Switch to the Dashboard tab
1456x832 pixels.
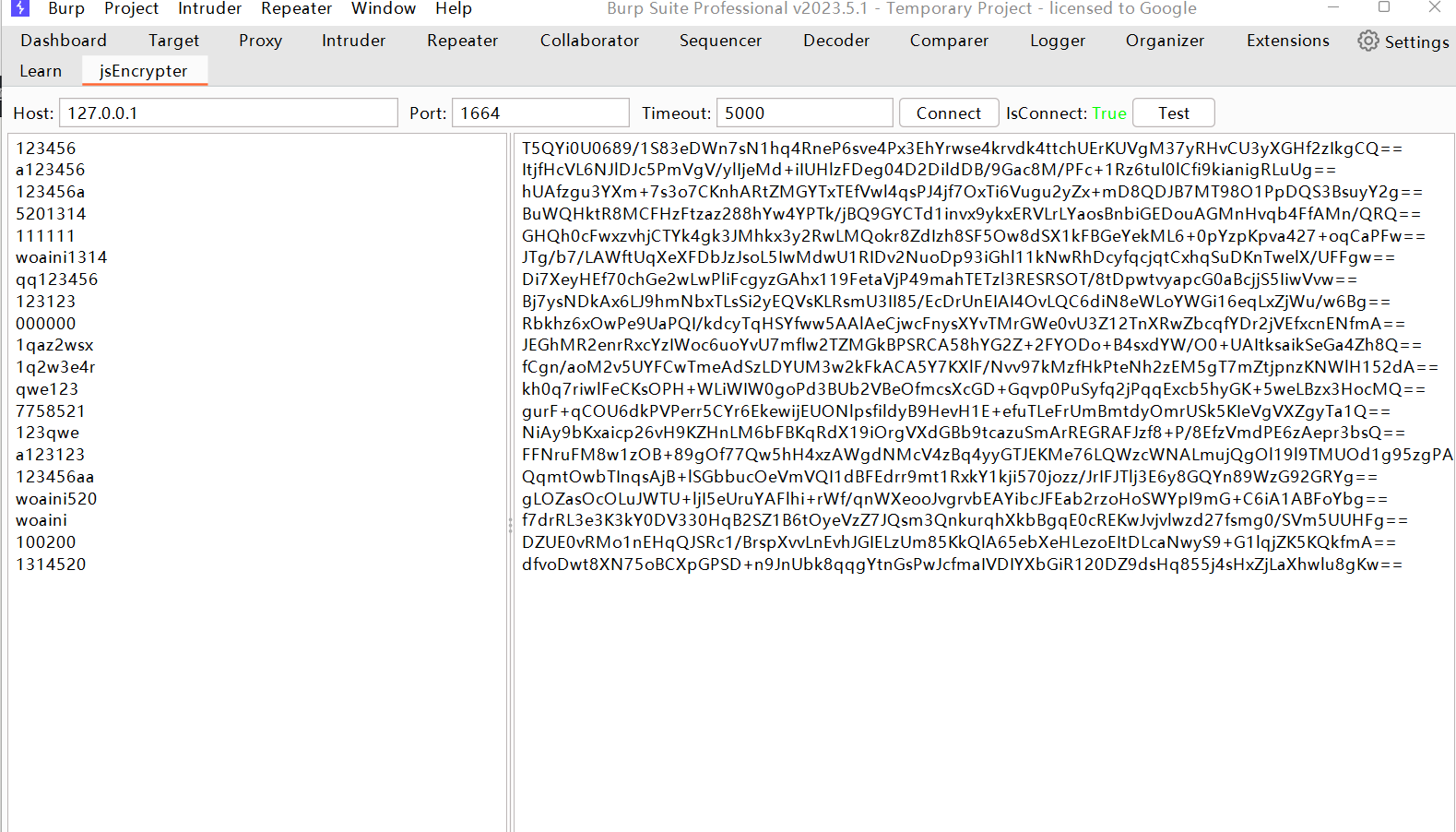(x=64, y=41)
